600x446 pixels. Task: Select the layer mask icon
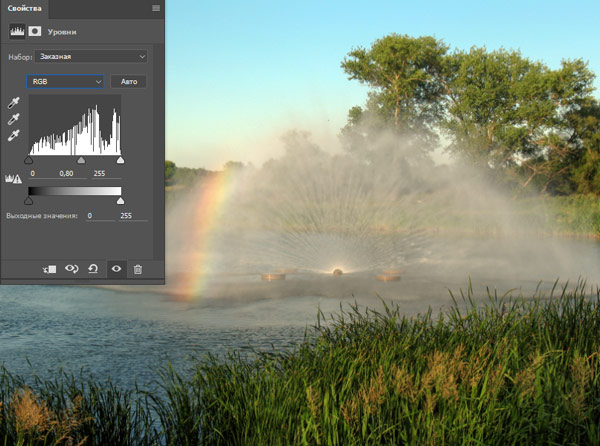[x=35, y=31]
